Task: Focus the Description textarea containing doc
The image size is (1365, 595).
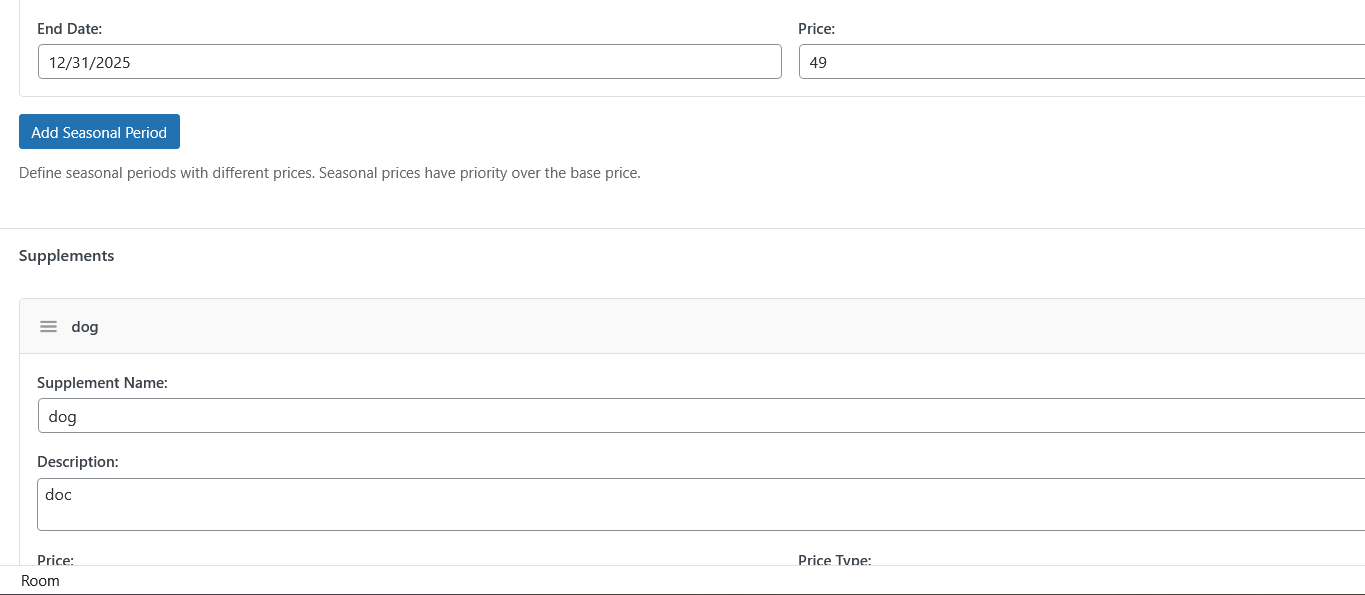Action: click(701, 504)
